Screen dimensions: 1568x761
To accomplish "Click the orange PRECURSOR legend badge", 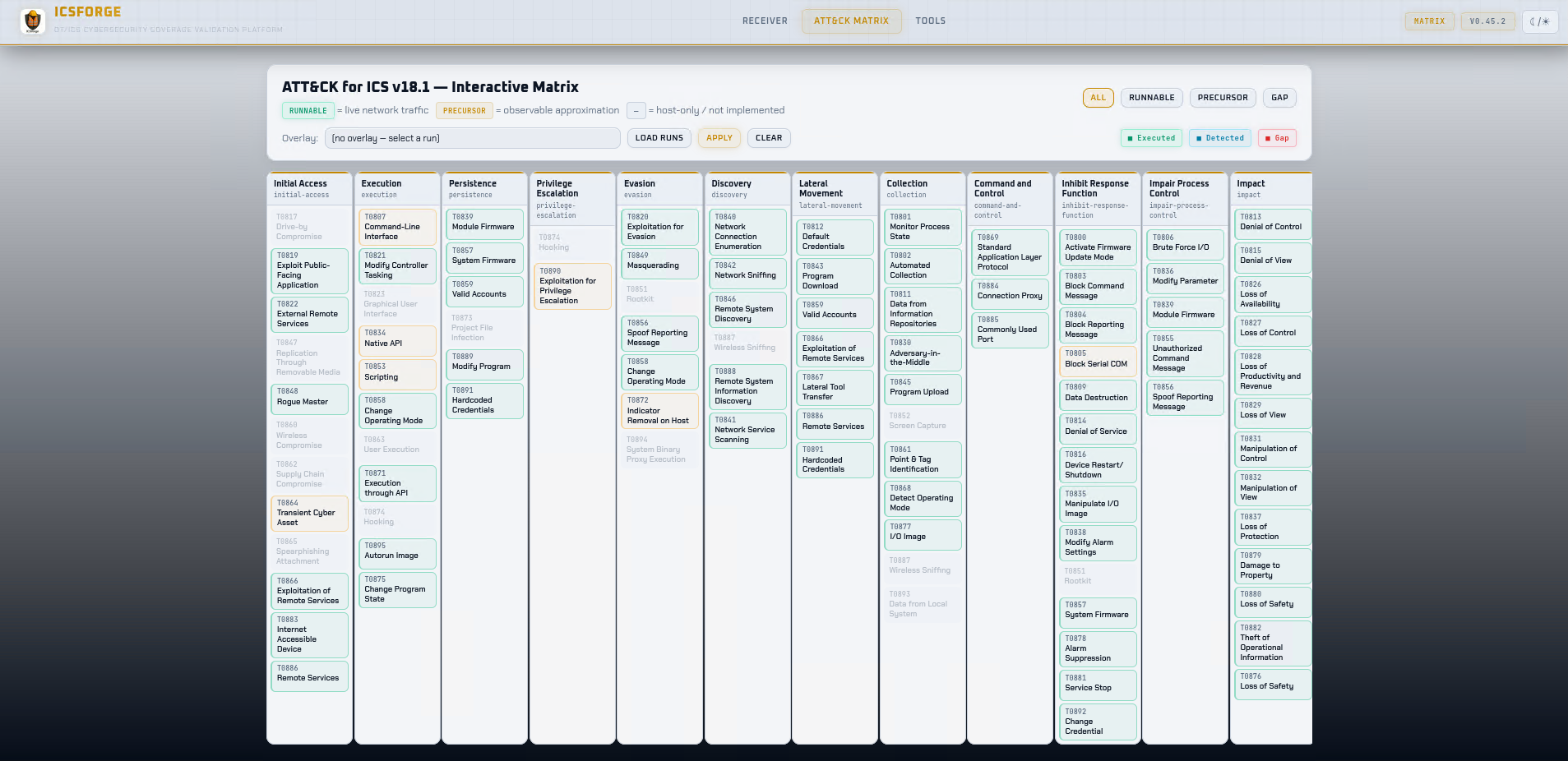I will pos(464,111).
